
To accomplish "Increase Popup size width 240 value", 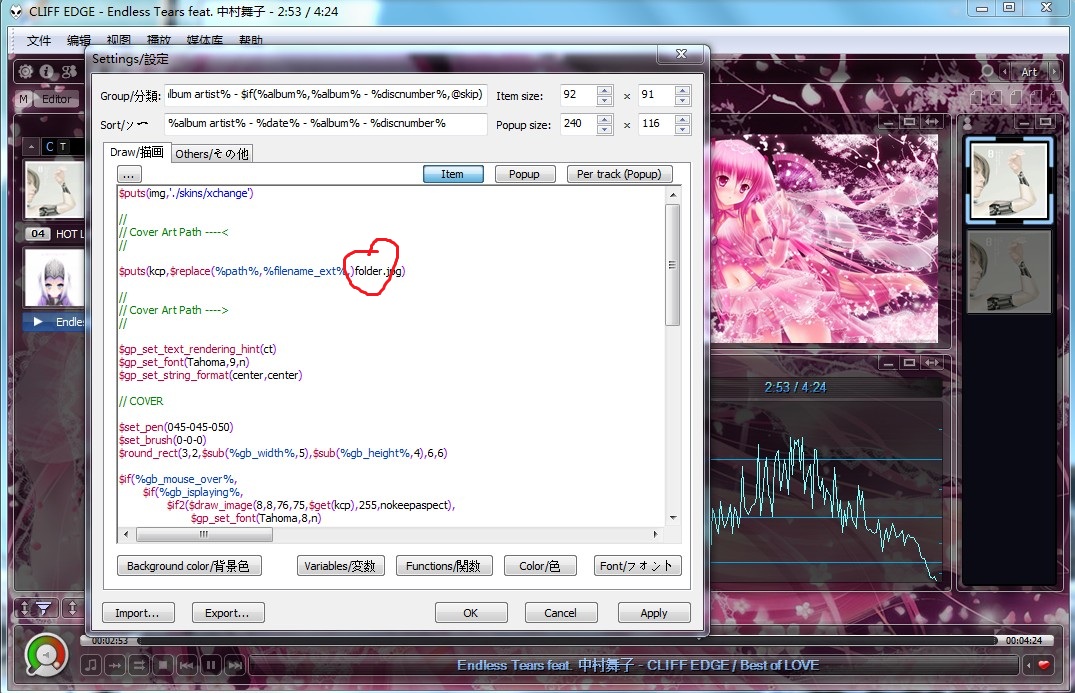I will pyautogui.click(x=605, y=119).
